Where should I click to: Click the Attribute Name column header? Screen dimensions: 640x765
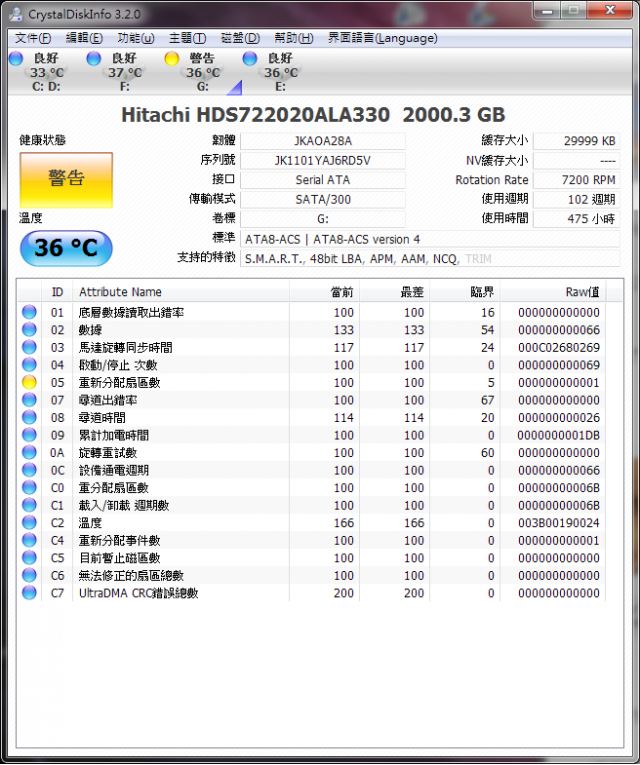pyautogui.click(x=181, y=292)
